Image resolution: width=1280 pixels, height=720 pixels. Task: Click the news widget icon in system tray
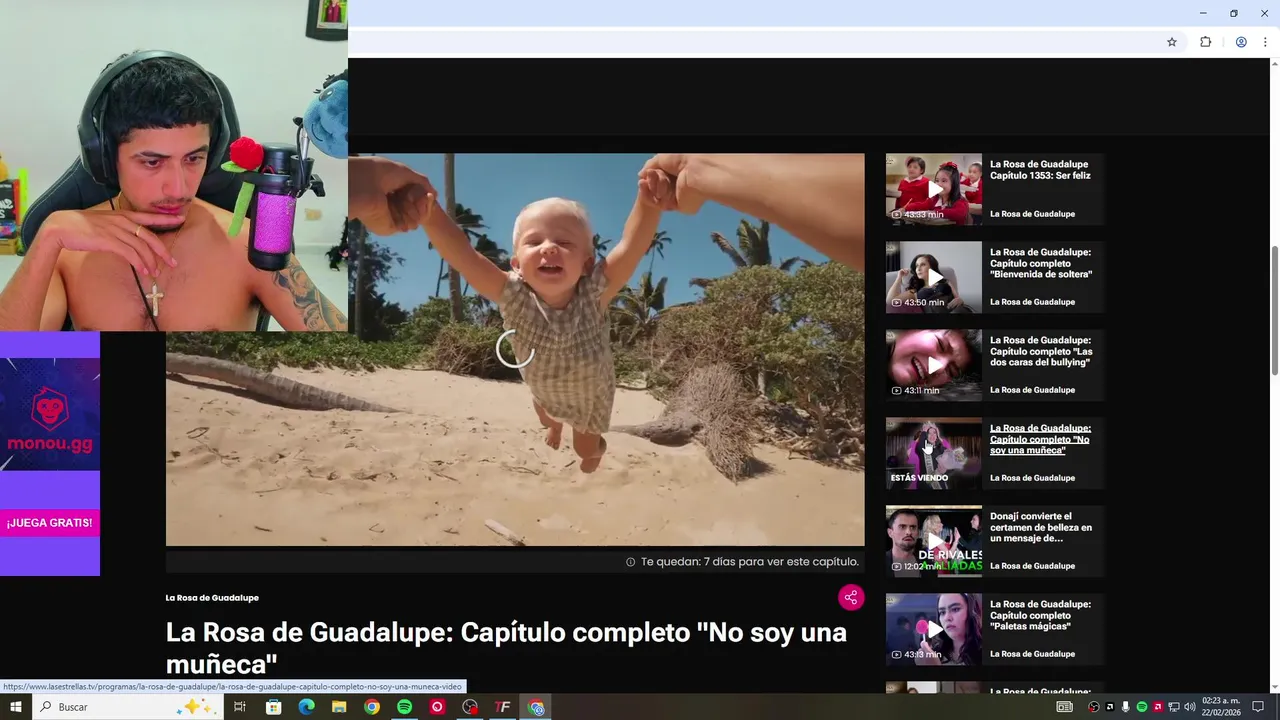1065,707
